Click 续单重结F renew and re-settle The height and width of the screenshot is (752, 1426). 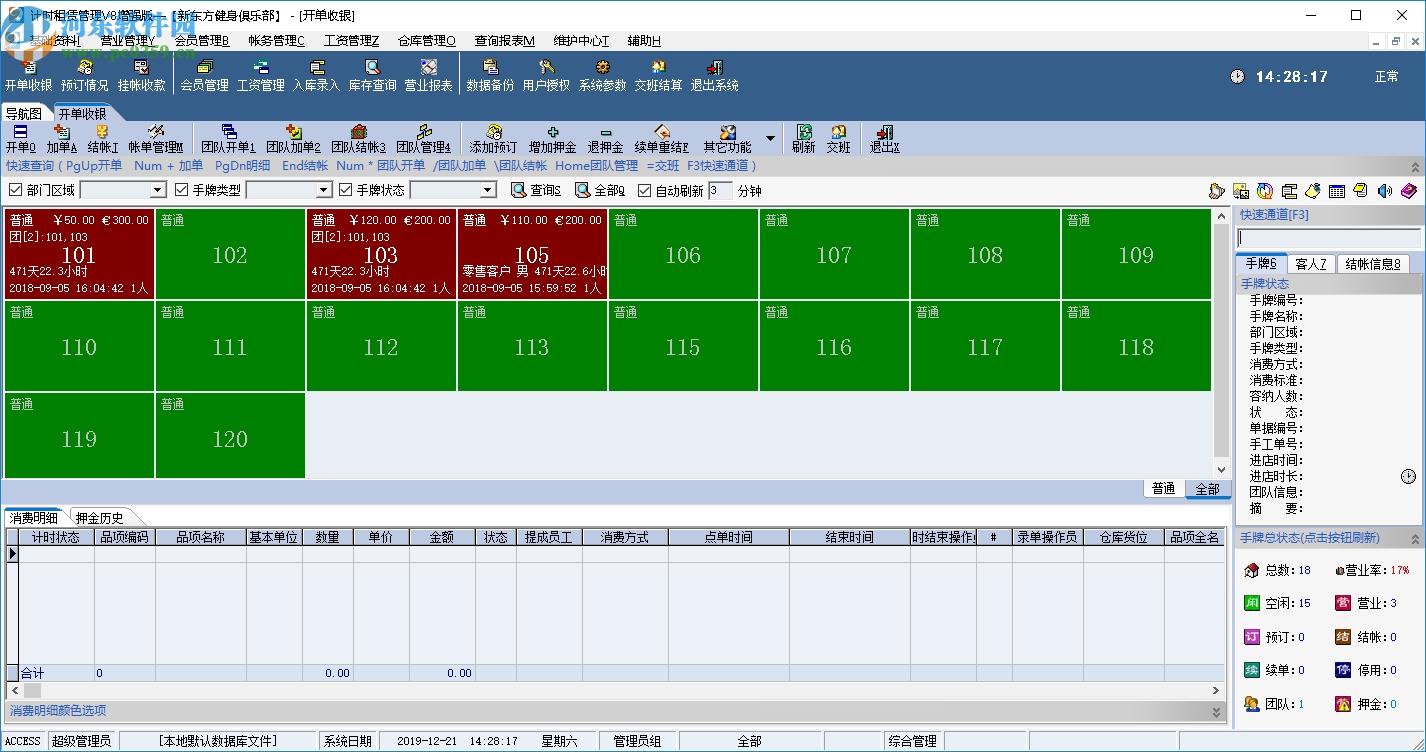[x=661, y=139]
